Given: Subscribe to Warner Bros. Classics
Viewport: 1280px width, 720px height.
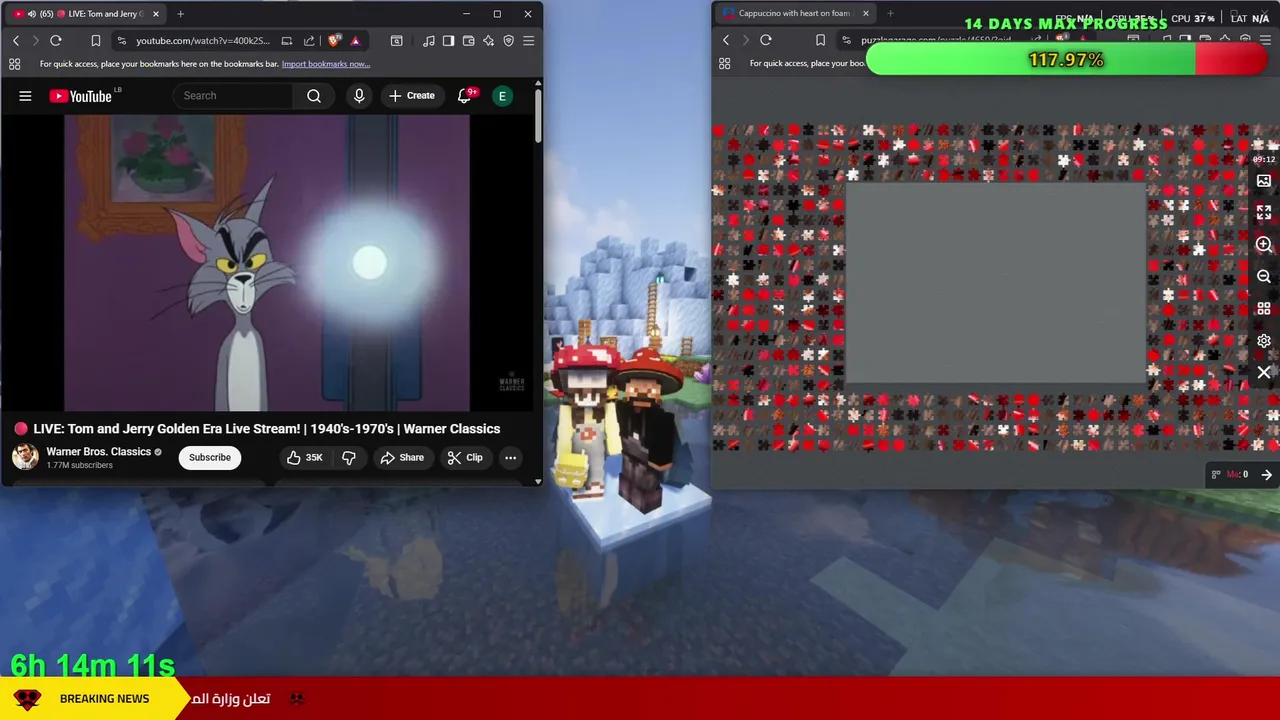Looking at the screenshot, I should tap(210, 458).
